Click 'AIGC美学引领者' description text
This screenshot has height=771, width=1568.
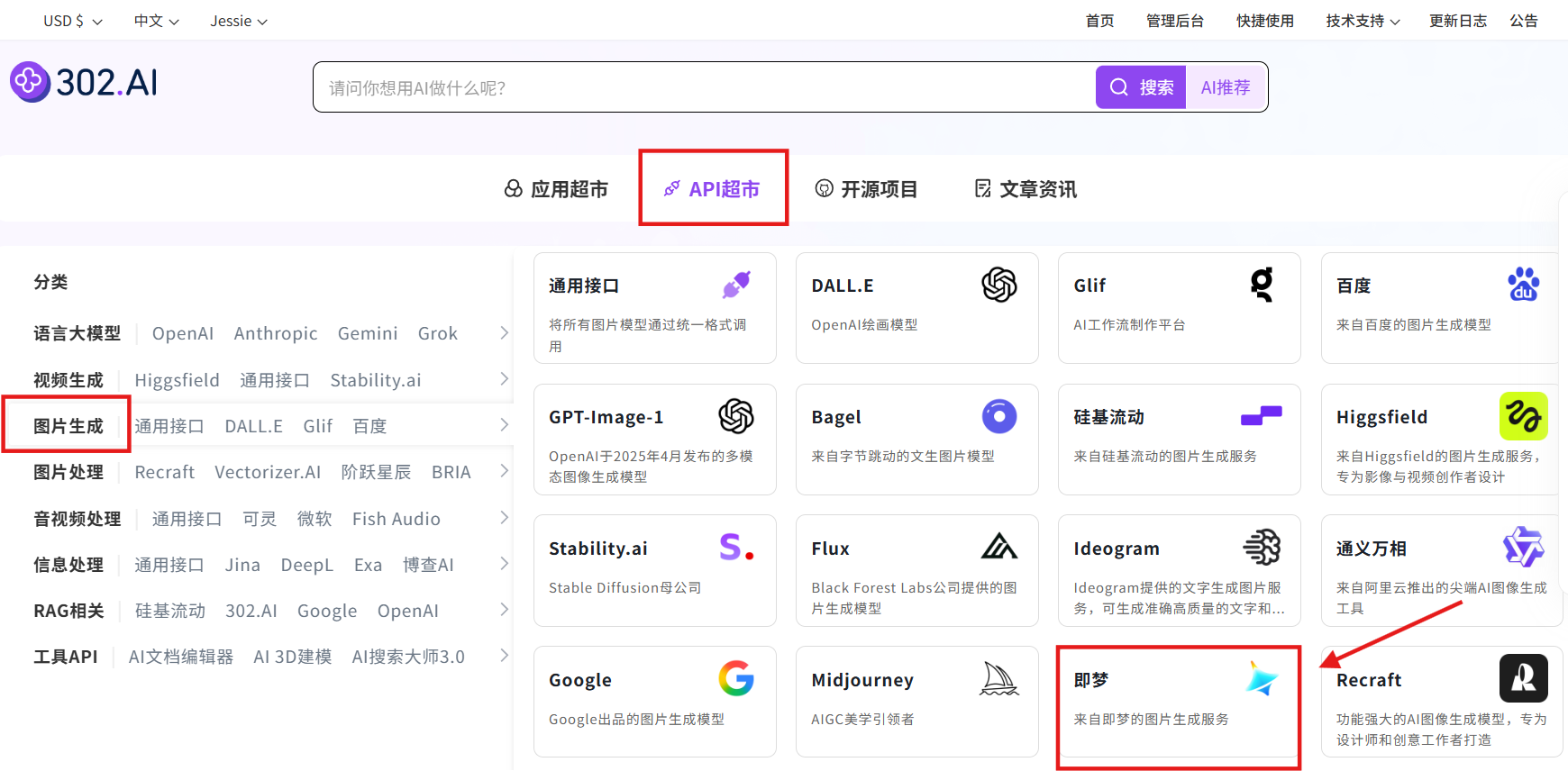pos(862,719)
